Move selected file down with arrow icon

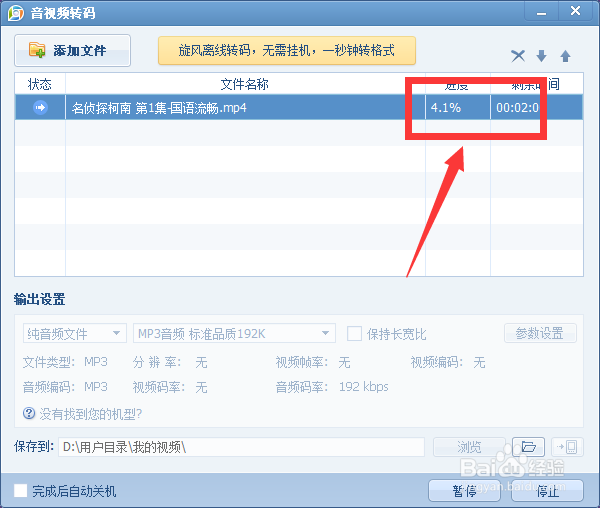point(541,56)
